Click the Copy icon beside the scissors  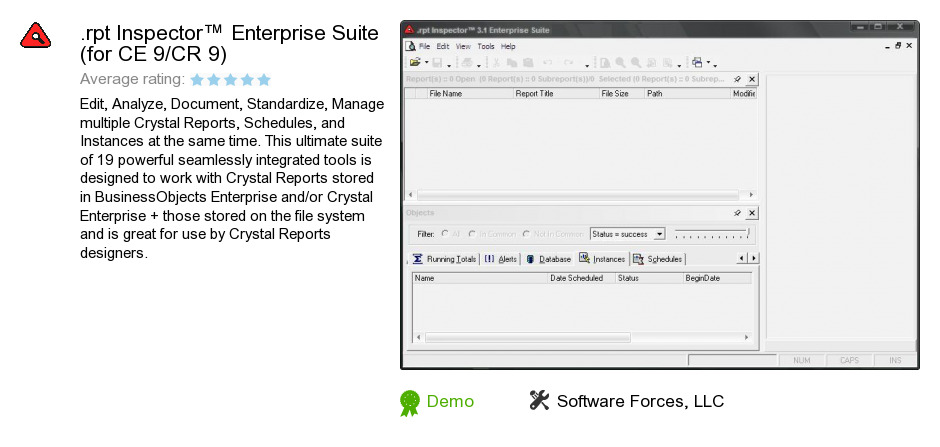point(511,62)
